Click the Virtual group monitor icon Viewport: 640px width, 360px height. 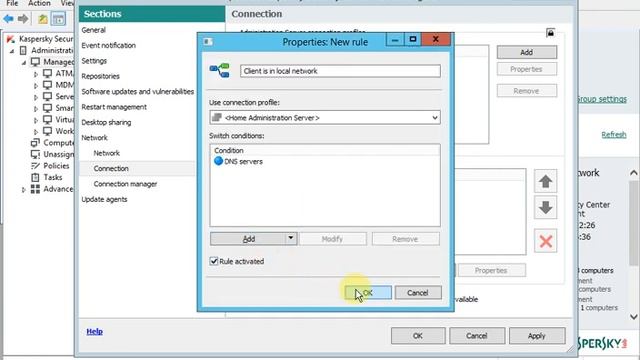coord(47,120)
